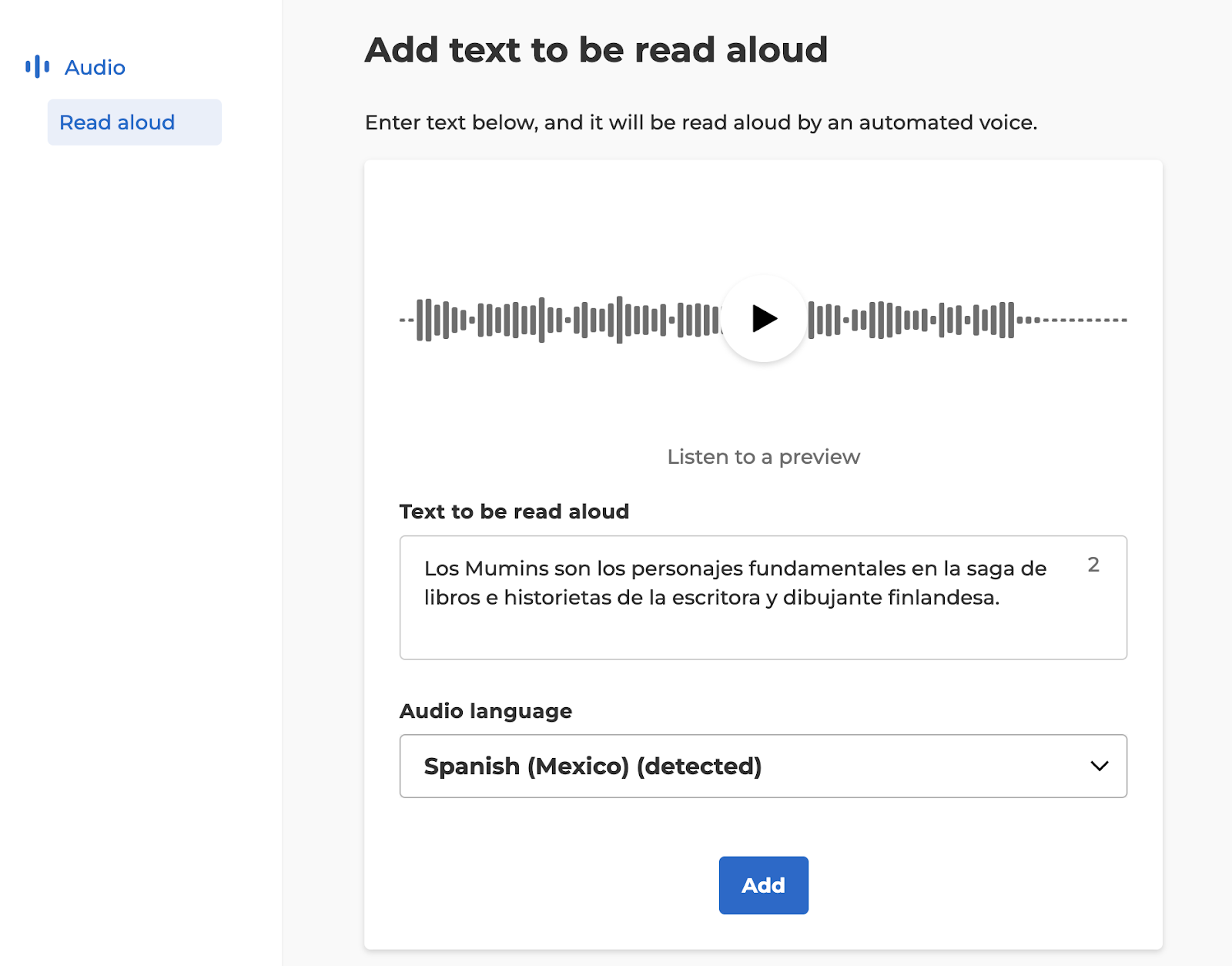Open the Audio section label in sidebar

[x=95, y=68]
